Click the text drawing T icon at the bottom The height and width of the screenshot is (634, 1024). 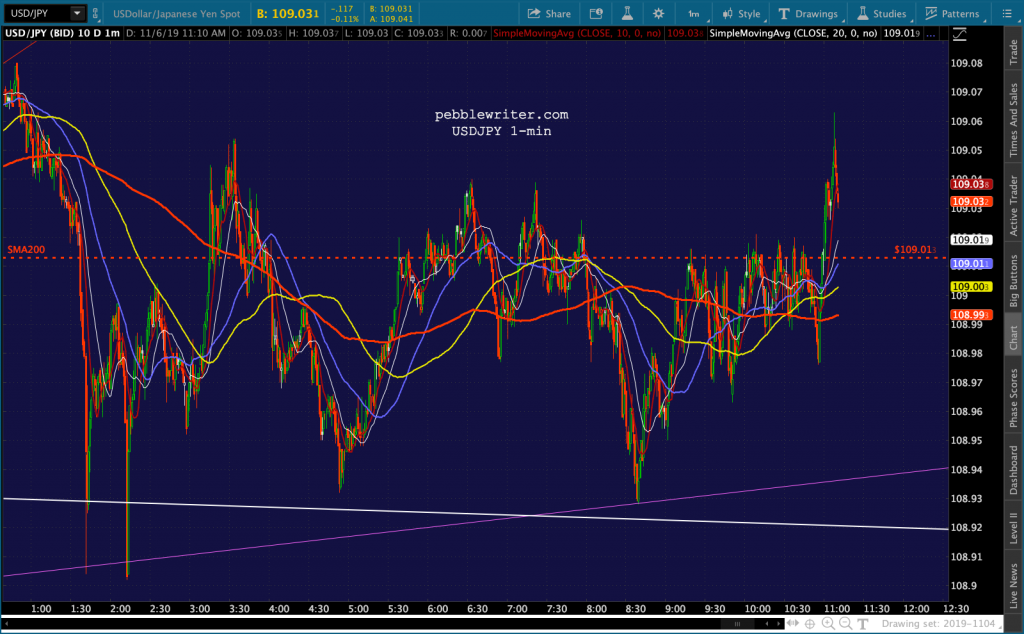point(863,624)
